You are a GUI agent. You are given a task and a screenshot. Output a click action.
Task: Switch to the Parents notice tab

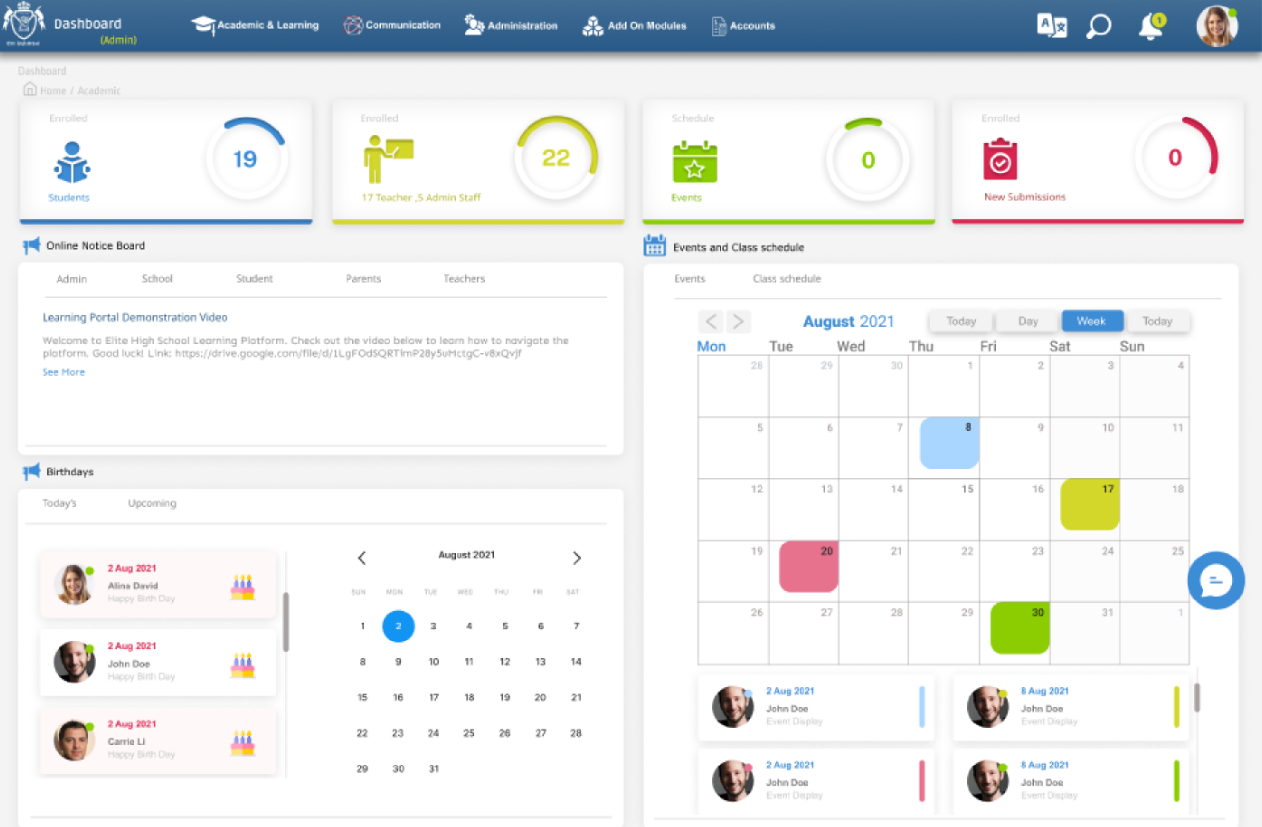pos(363,279)
